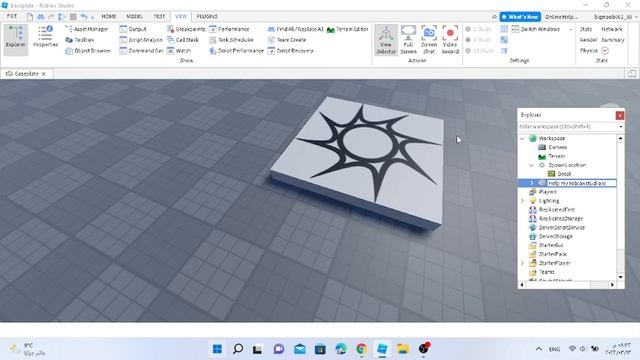The width and height of the screenshot is (640, 360).
Task: Start Video Record
Action: tap(450, 40)
